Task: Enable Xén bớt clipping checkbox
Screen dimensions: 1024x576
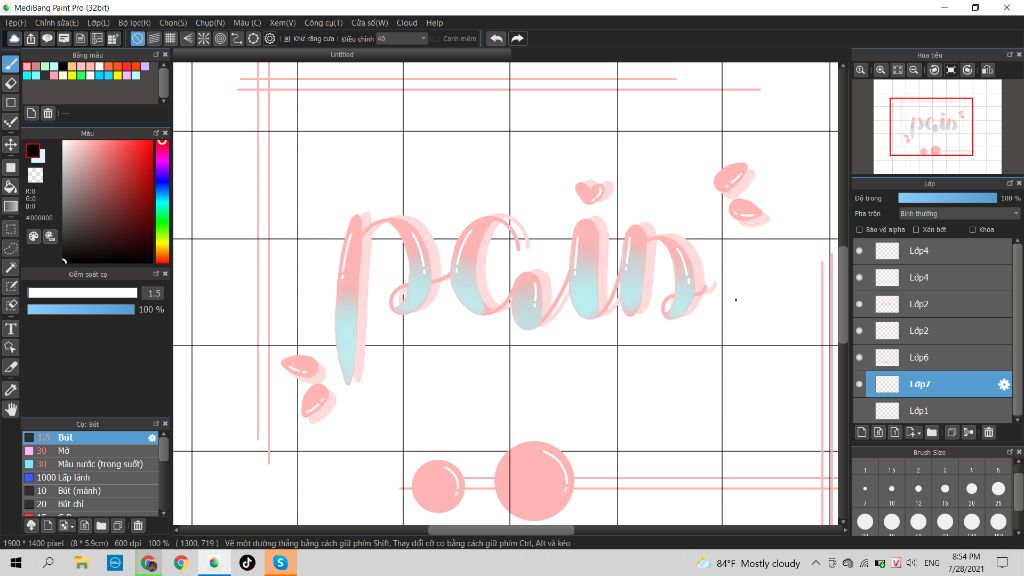Action: 916,230
